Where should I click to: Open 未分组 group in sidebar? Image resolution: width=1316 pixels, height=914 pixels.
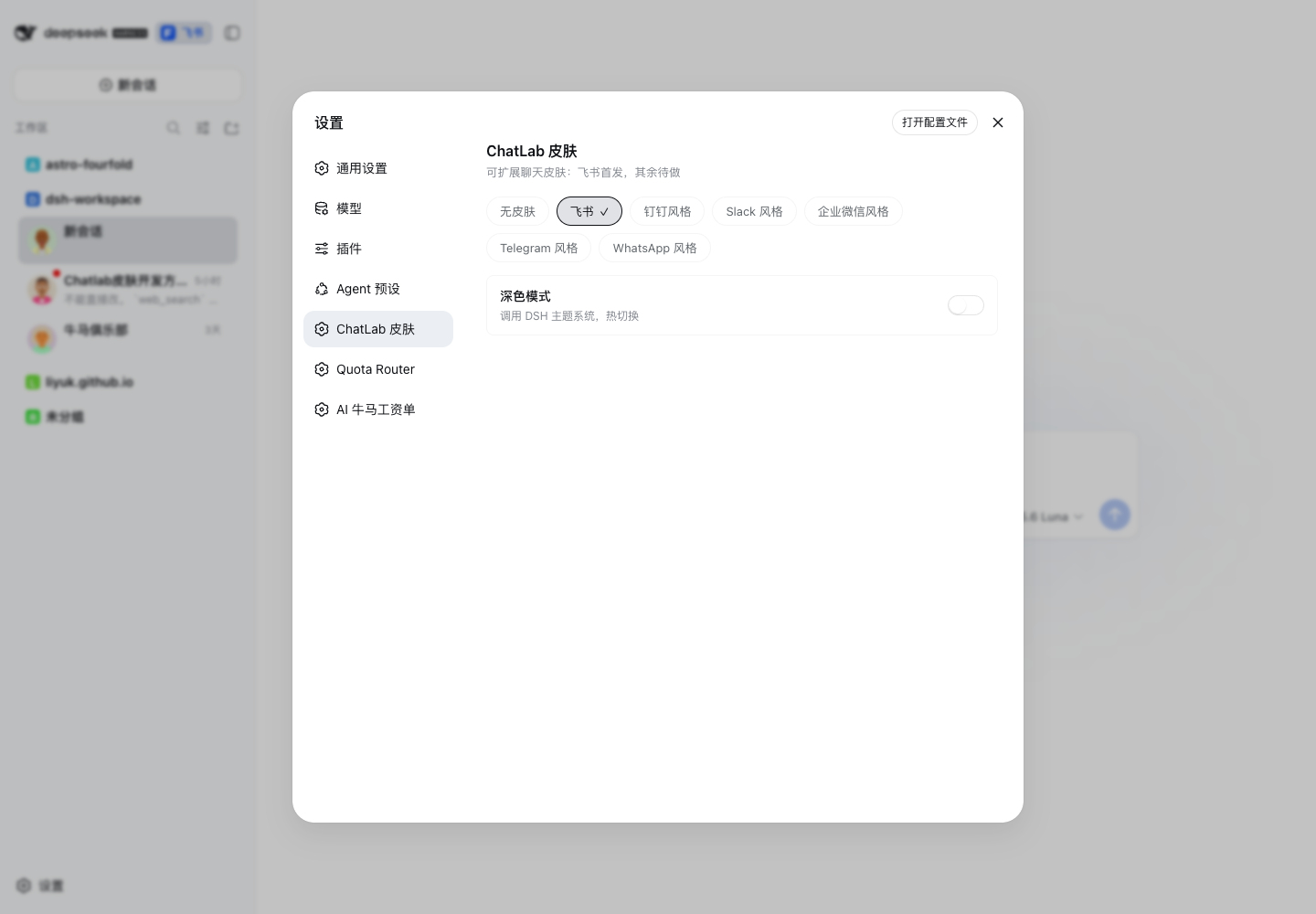pyautogui.click(x=128, y=417)
